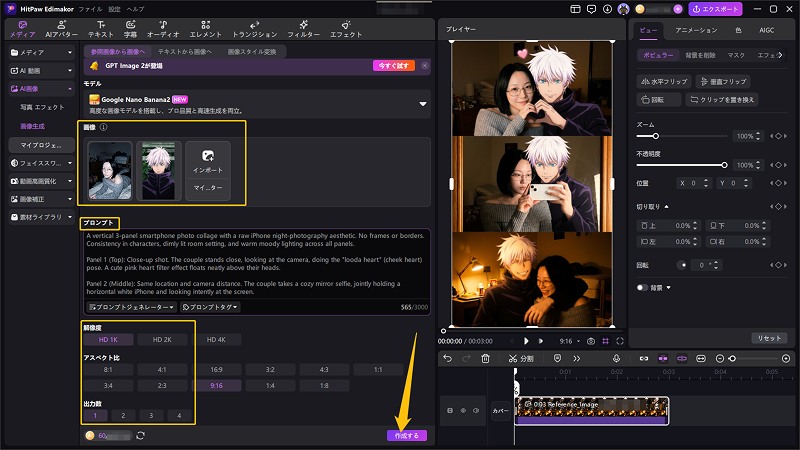Open the 9:16 player aspect dropdown

pyautogui.click(x=569, y=341)
